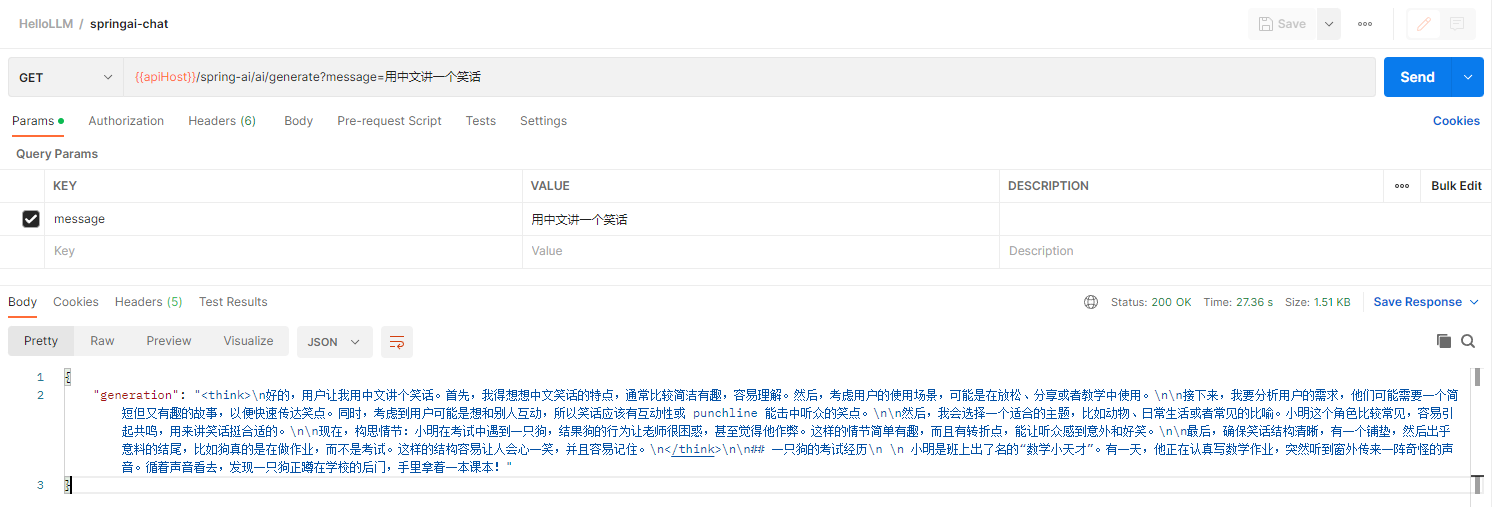Click the edit pencil icon

click(x=1423, y=24)
